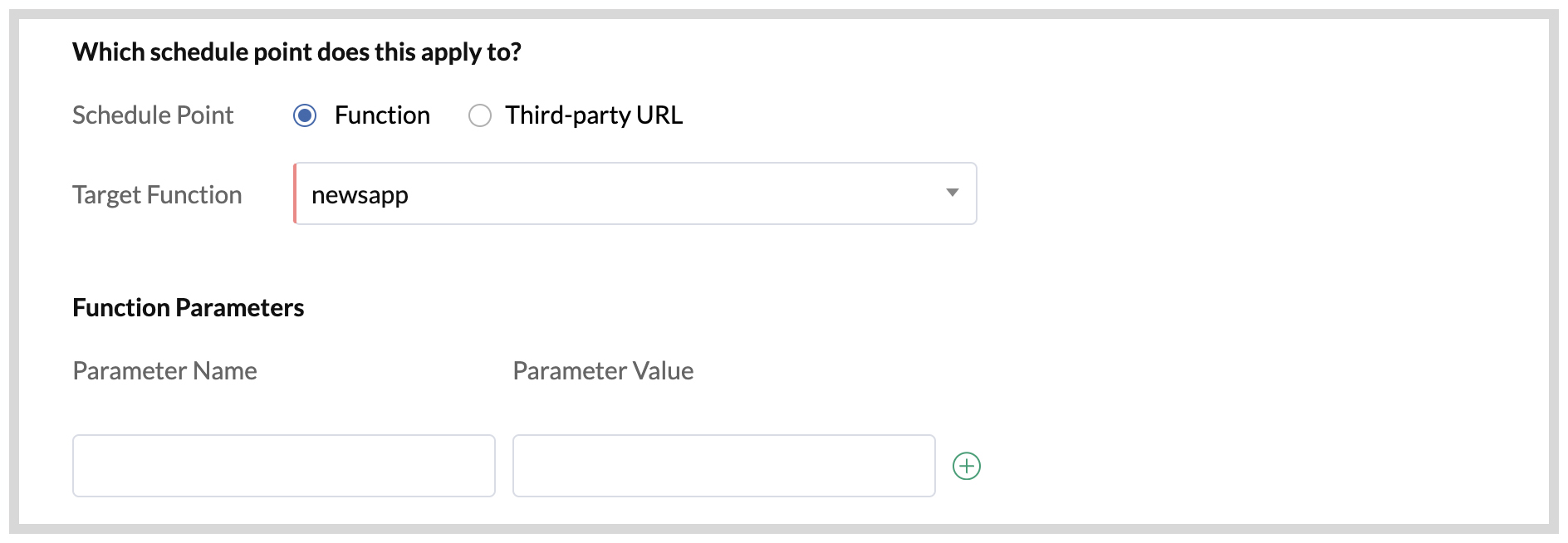The width and height of the screenshot is (1568, 543).
Task: Click the Schedule Point label
Action: pyautogui.click(x=153, y=115)
